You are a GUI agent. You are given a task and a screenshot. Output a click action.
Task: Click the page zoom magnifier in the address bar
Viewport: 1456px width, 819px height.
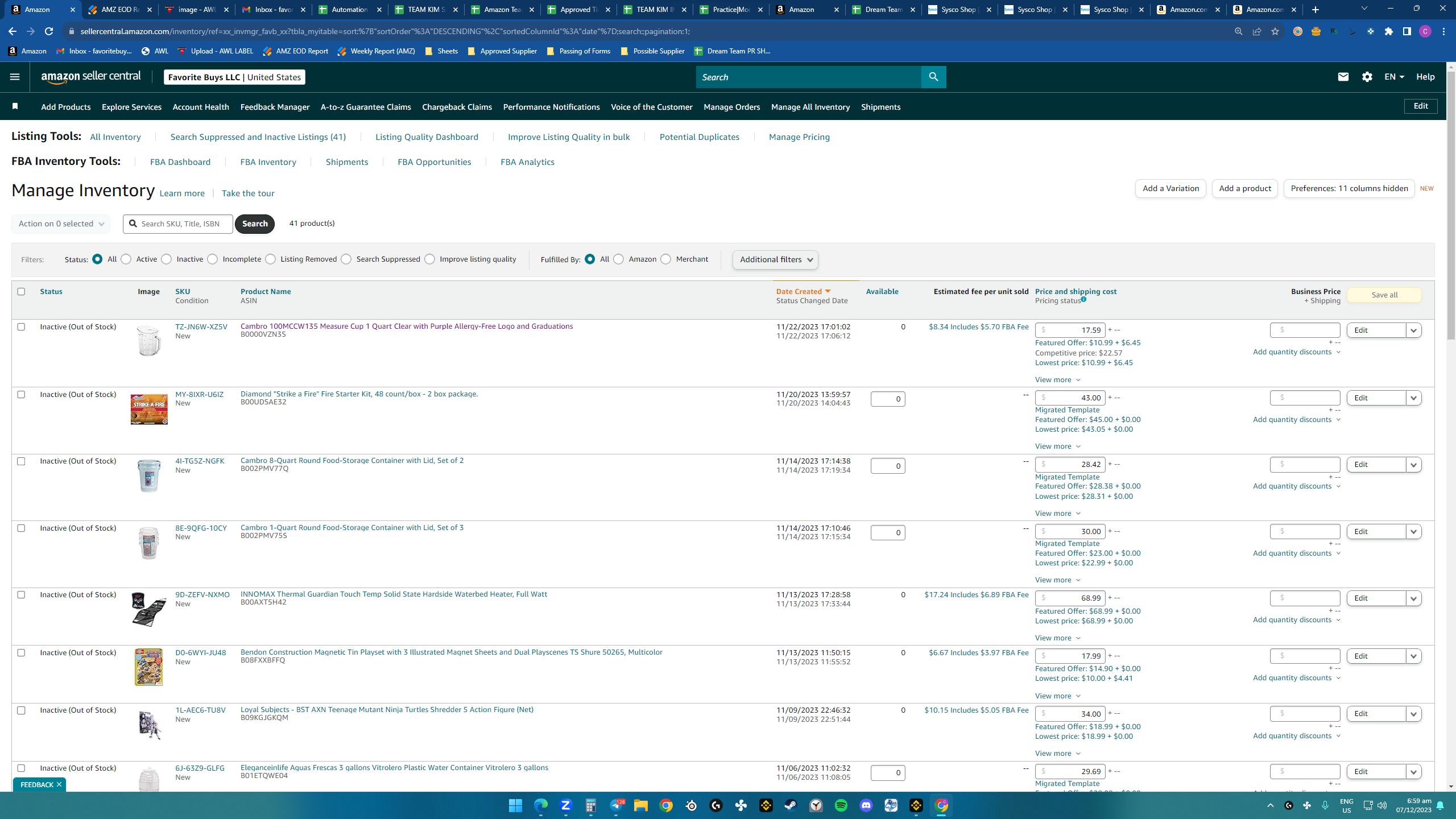(x=1238, y=31)
